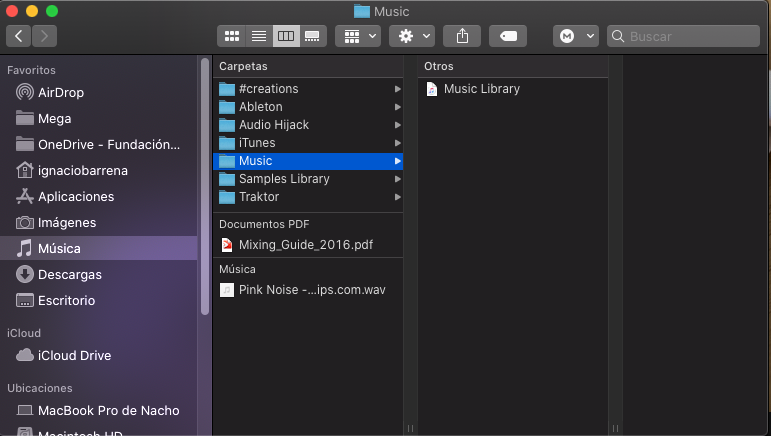Expand iTunes via its arrow
This screenshot has width=771, height=436.
point(397,143)
